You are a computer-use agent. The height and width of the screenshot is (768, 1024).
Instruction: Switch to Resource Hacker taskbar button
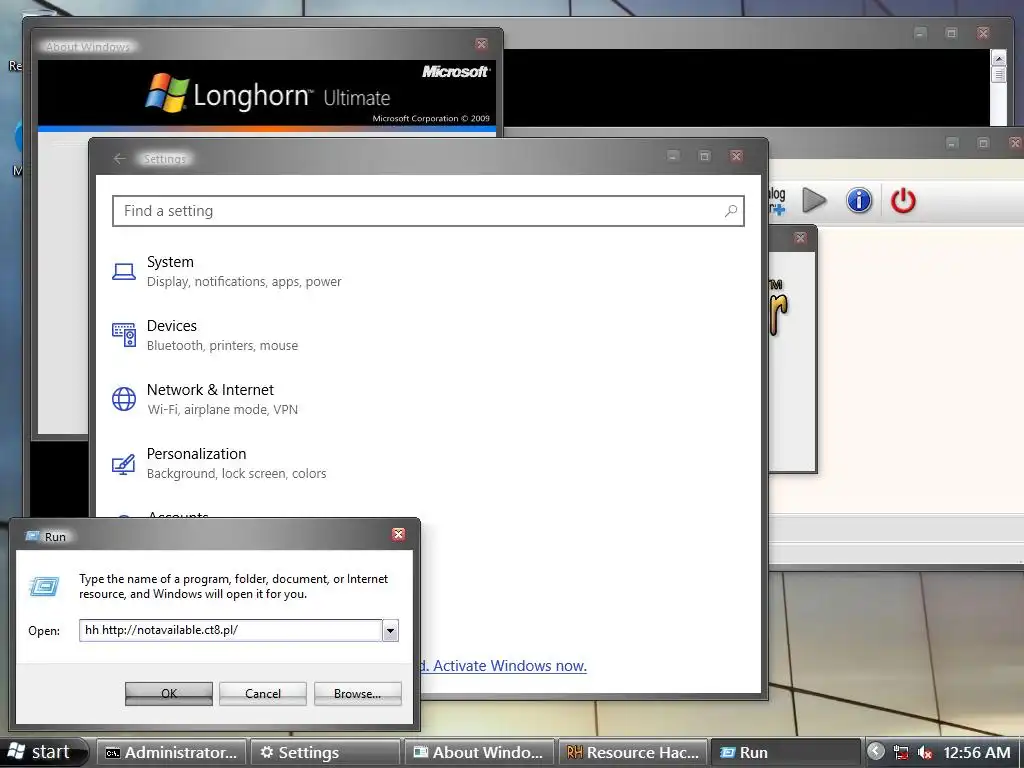(x=633, y=752)
